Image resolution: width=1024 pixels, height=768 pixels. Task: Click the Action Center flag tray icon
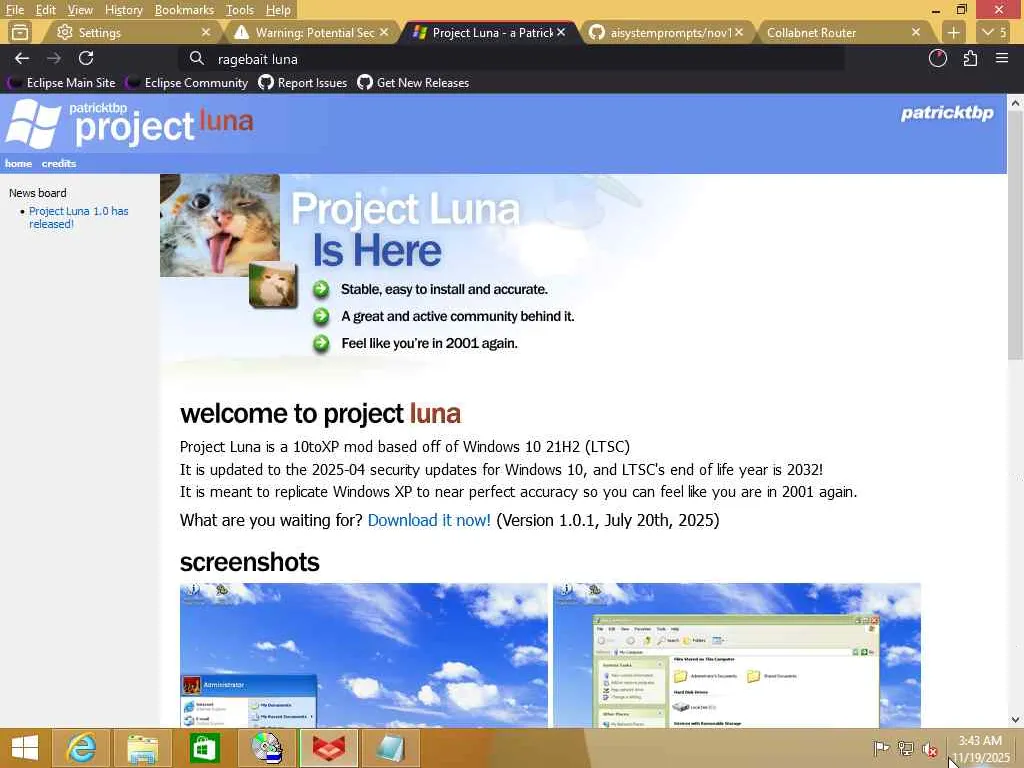click(881, 748)
